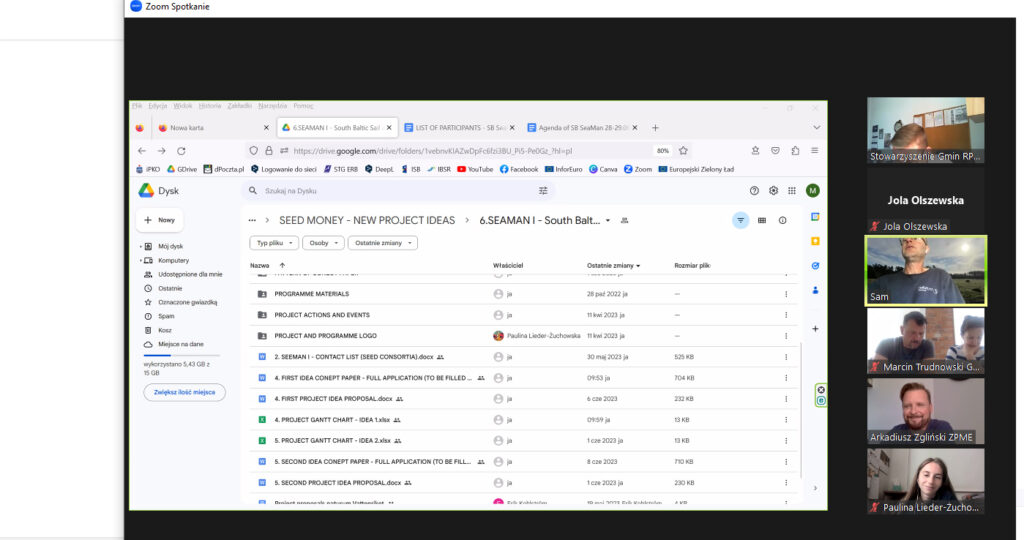Open Google Drive settings gear
The image size is (1024, 540).
(773, 191)
